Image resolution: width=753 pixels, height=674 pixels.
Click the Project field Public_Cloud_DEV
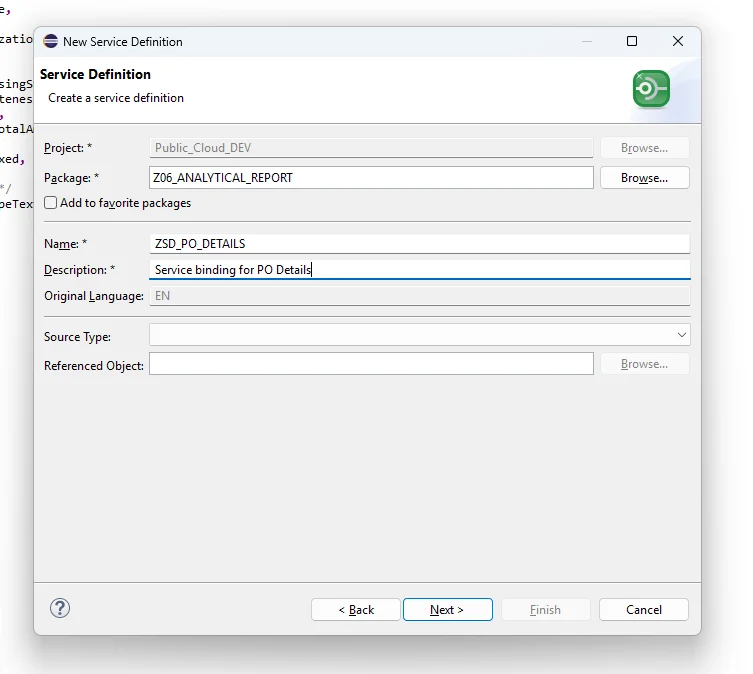click(x=371, y=147)
